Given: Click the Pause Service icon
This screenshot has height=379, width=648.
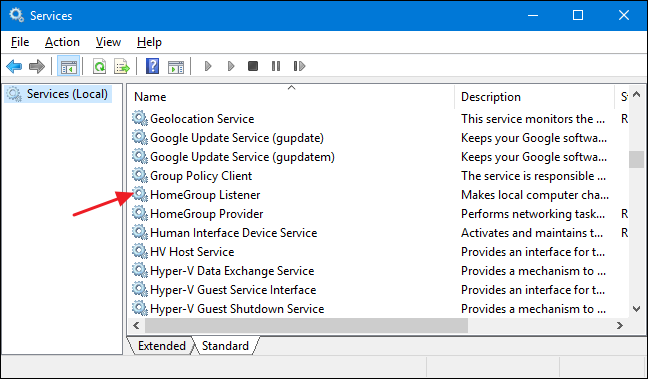Looking at the screenshot, I should pyautogui.click(x=276, y=66).
